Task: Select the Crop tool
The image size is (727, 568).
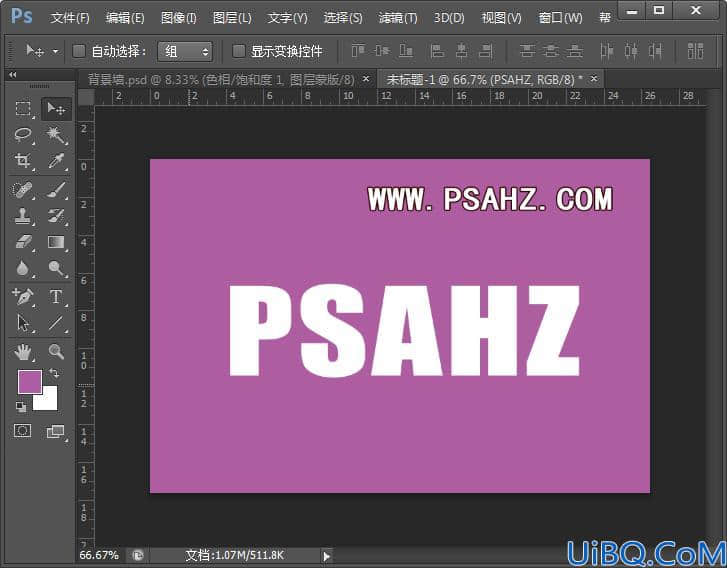Action: click(x=23, y=160)
